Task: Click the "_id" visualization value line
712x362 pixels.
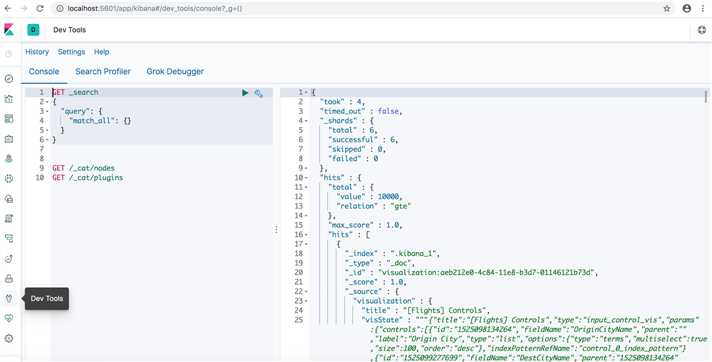Action: [x=471, y=273]
